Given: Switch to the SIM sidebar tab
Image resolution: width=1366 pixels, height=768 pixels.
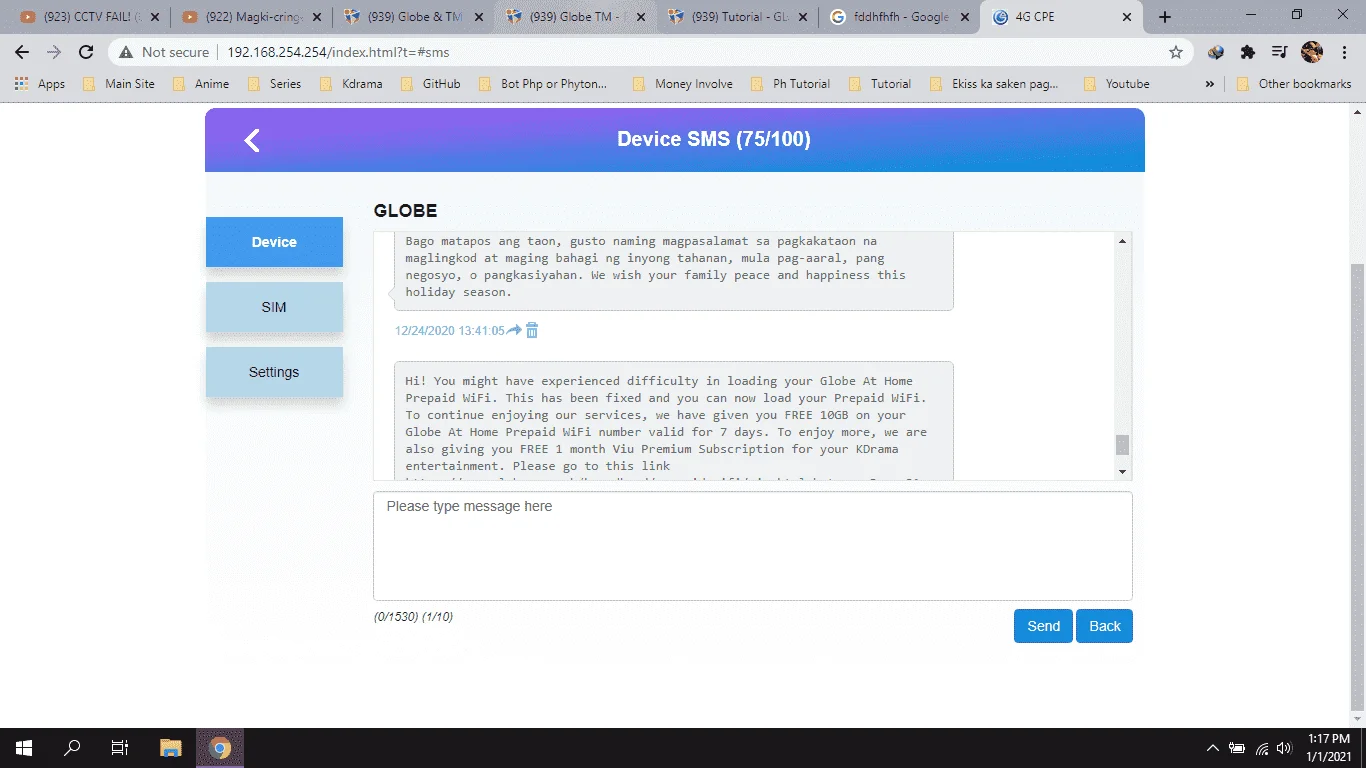Looking at the screenshot, I should pos(274,307).
